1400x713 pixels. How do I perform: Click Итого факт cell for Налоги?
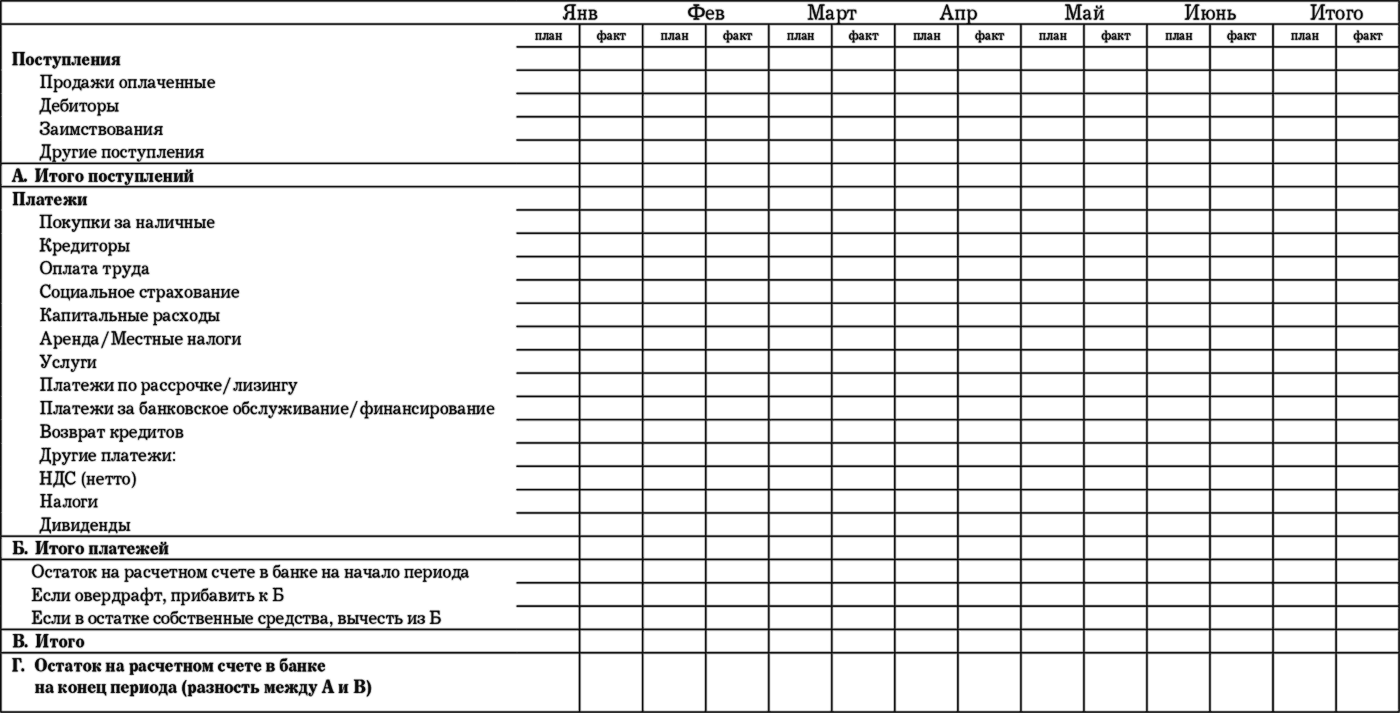tap(1367, 501)
